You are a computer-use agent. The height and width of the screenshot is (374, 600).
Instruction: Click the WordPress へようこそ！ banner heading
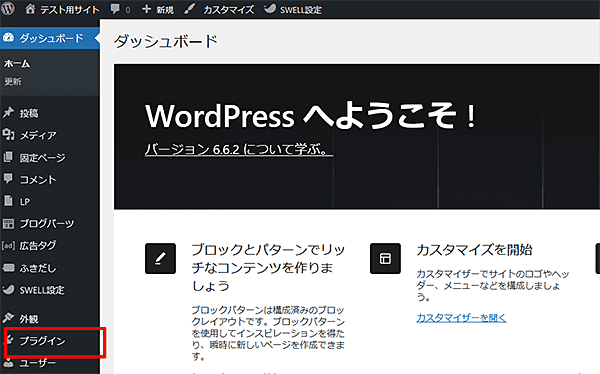click(310, 116)
